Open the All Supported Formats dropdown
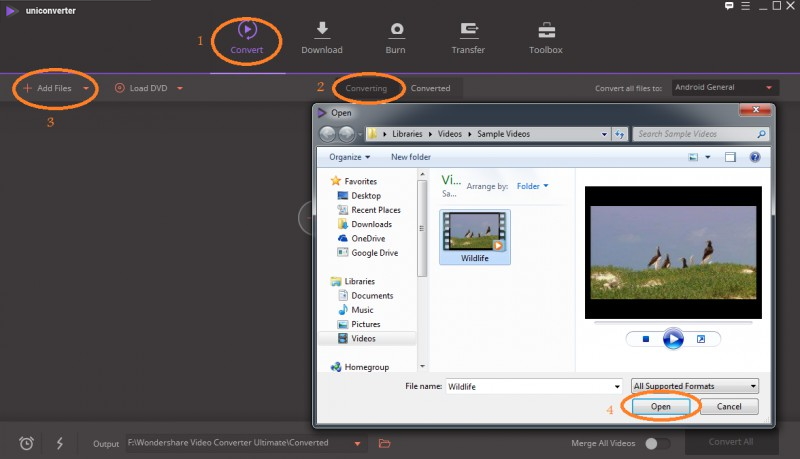 [x=694, y=386]
